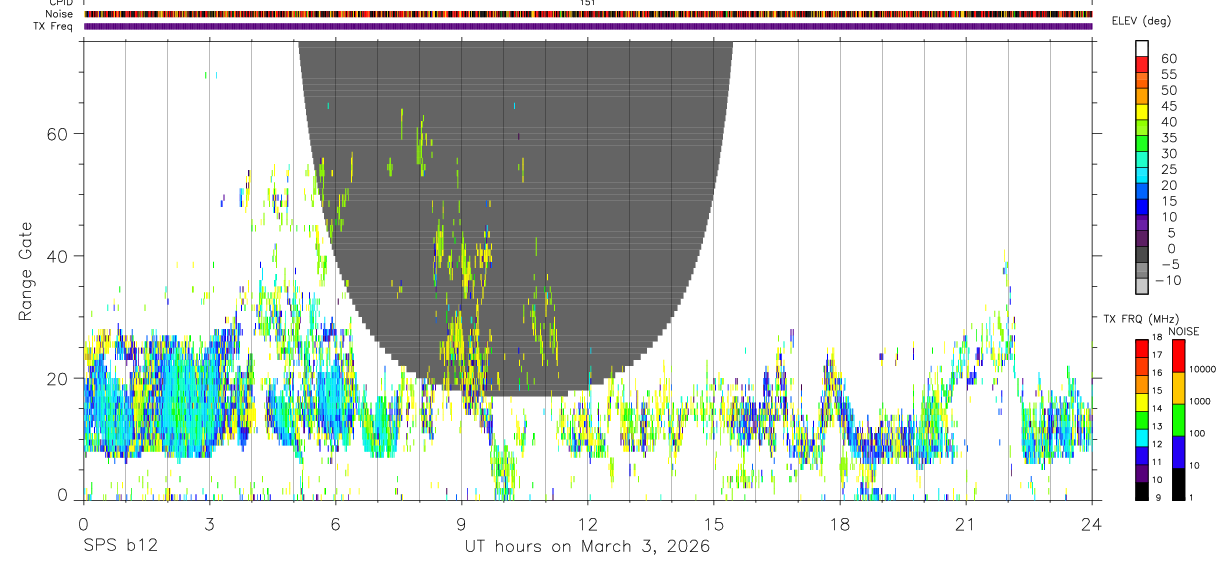This screenshot has height=567, width=1228.
Task: Click the black bottom segment of TX FRQ bar
Action: point(1142,491)
